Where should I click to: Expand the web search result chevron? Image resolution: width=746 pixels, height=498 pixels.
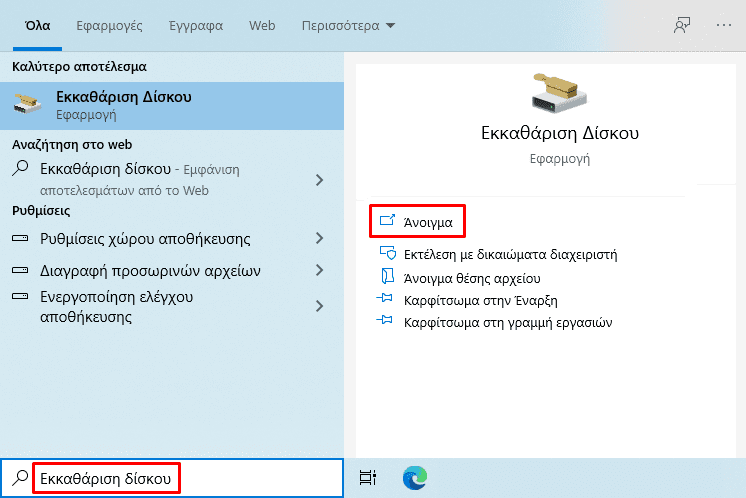point(320,180)
